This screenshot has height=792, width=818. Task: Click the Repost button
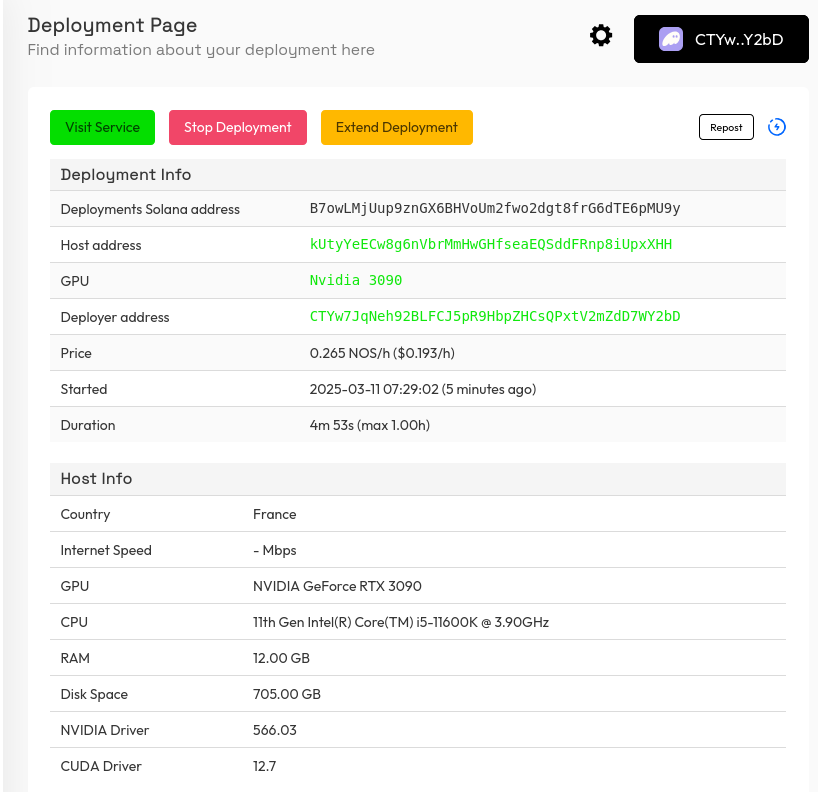click(726, 127)
